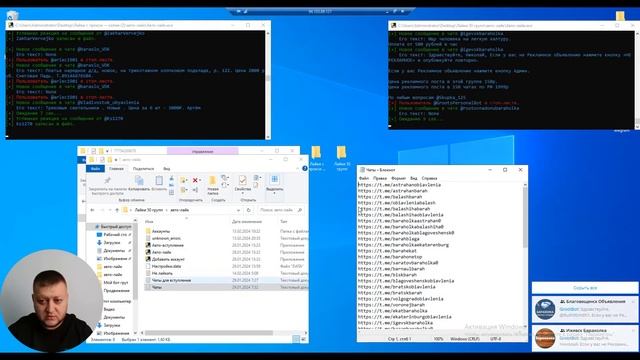The image size is (640, 360).
Task: Click the line https://t.me/voronejbarah in Notepad
Action: [x=391, y=304]
